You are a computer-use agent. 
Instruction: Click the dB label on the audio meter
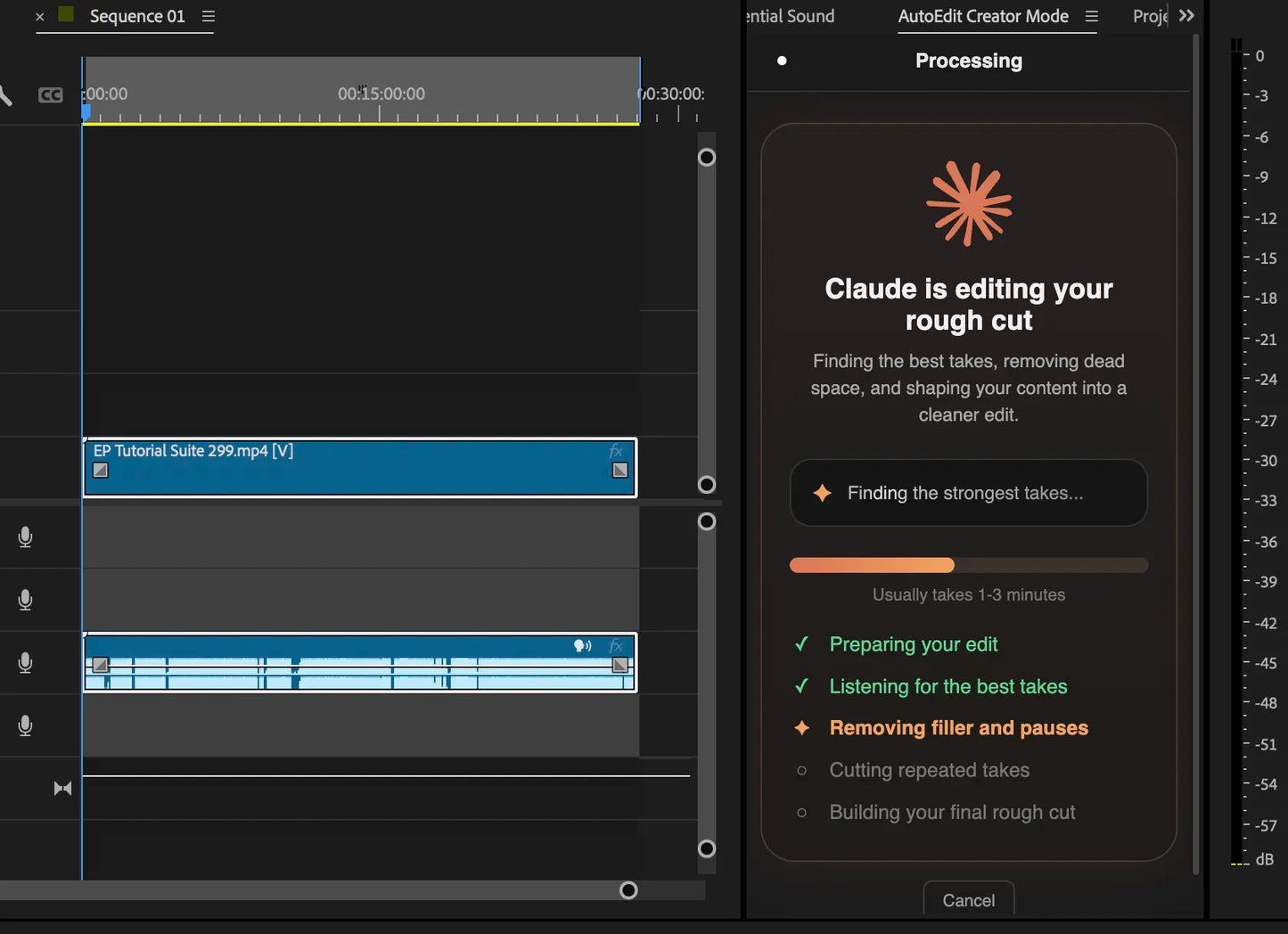pyautogui.click(x=1264, y=860)
